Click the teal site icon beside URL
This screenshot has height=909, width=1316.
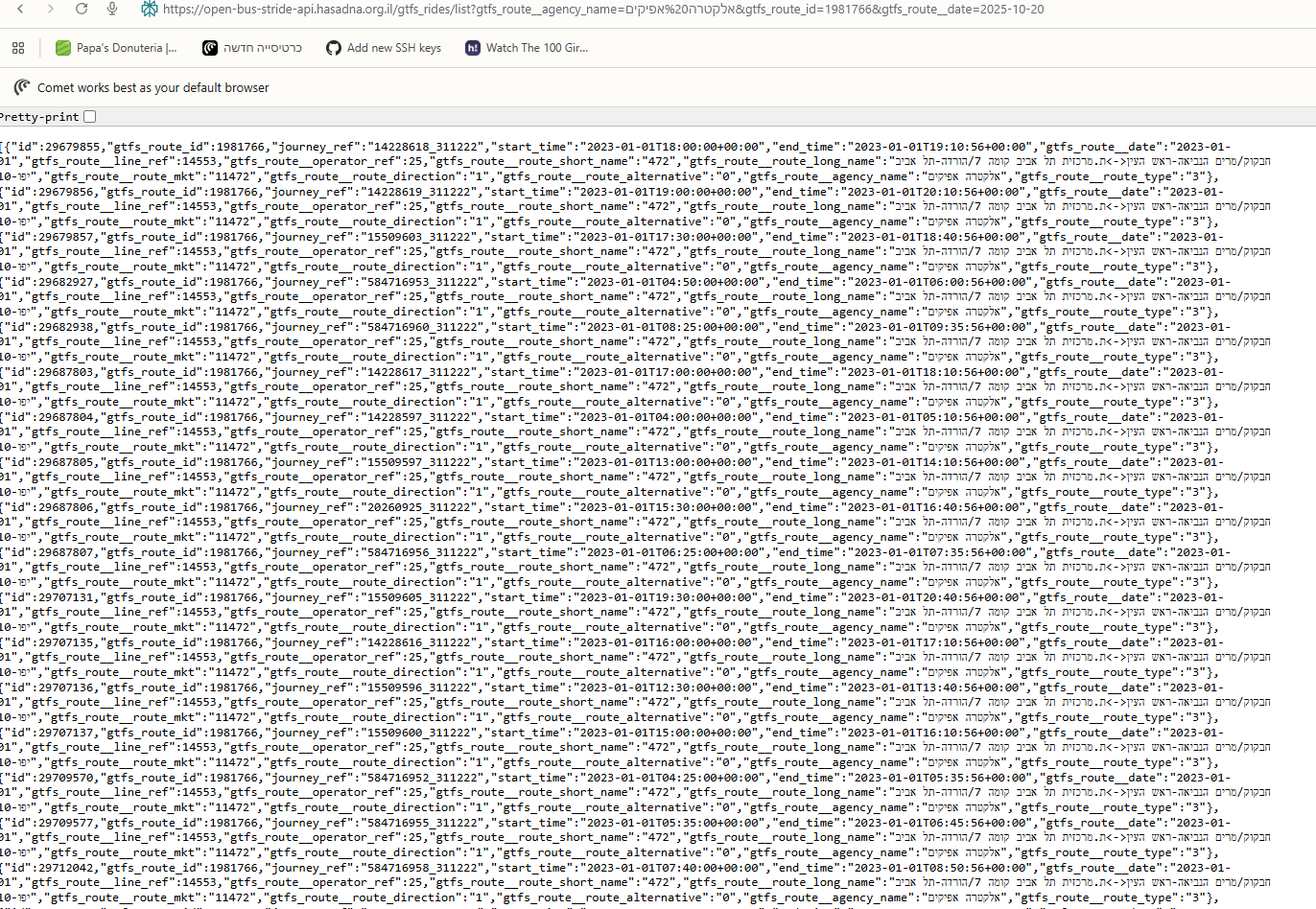click(x=149, y=9)
